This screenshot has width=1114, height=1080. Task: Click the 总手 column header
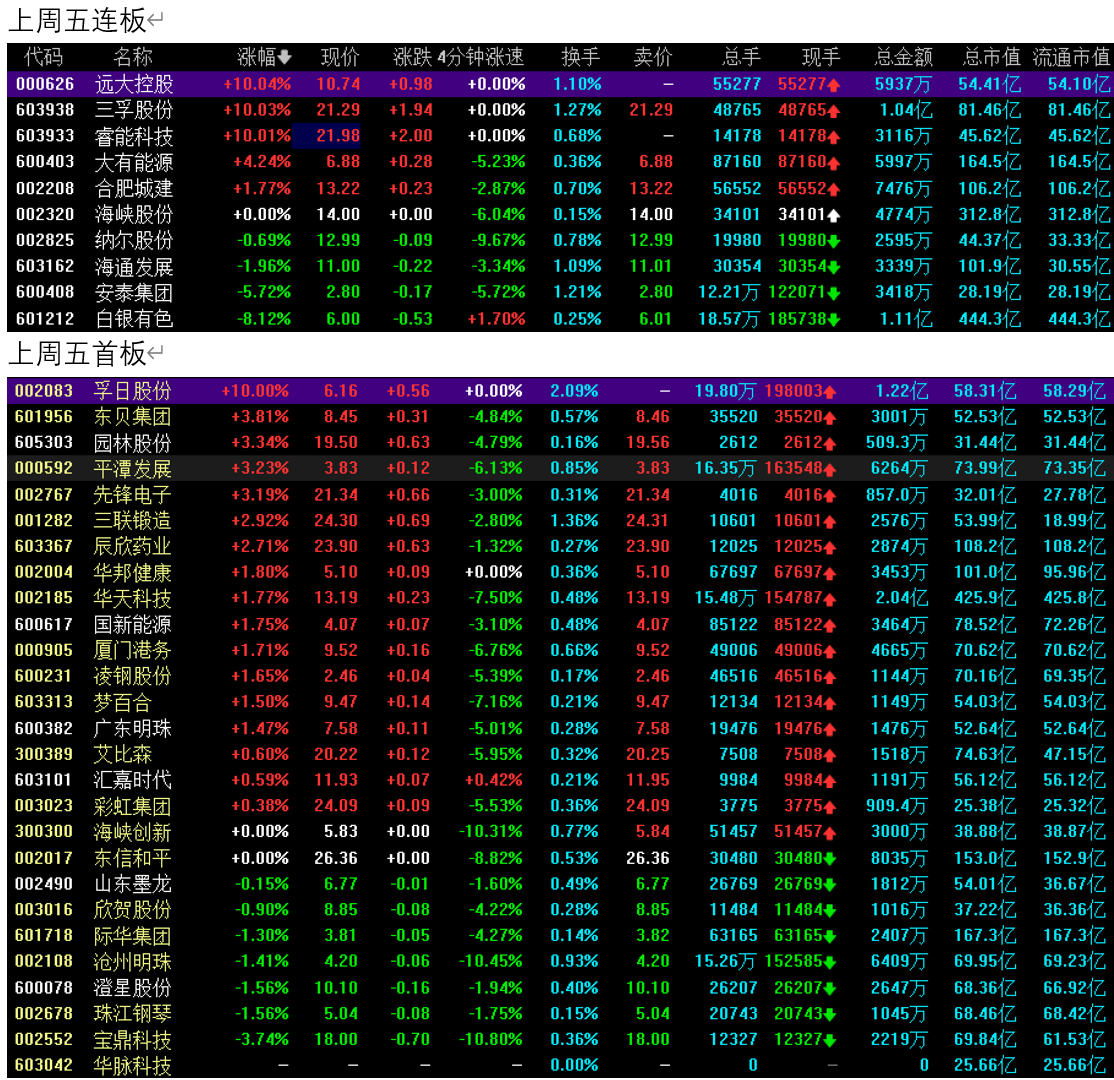[x=742, y=57]
